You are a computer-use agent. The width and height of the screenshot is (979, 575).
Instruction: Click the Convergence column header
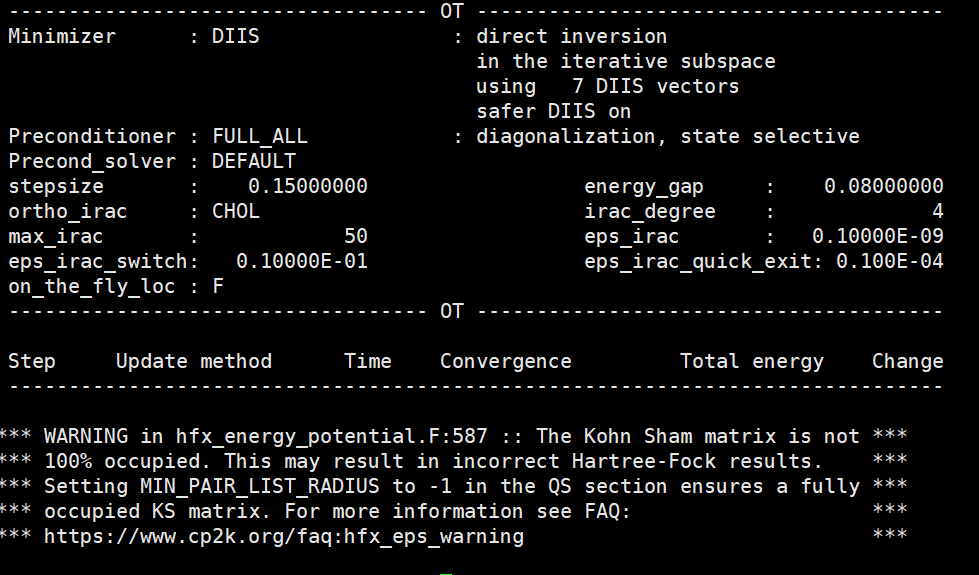pyautogui.click(x=505, y=362)
